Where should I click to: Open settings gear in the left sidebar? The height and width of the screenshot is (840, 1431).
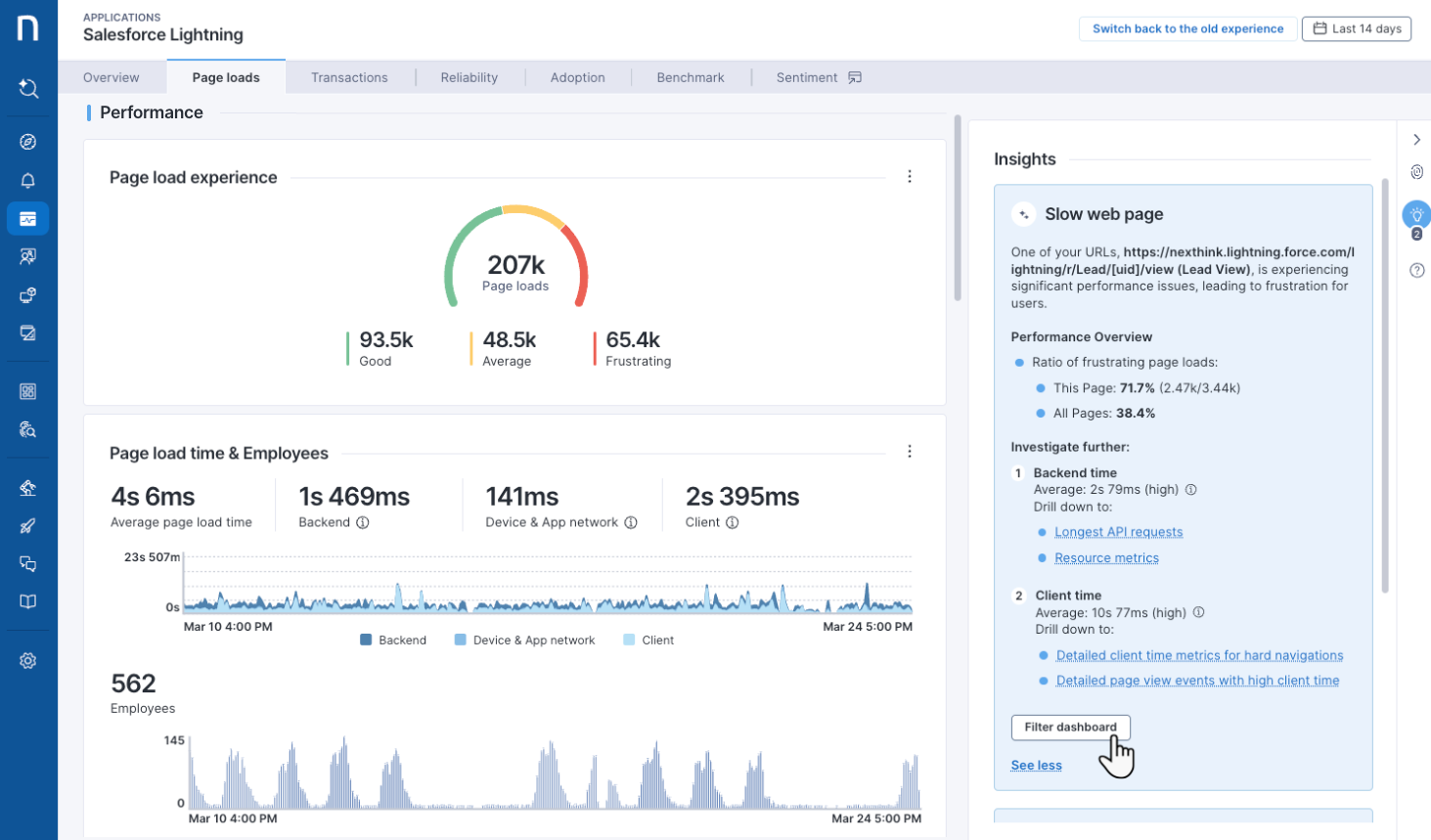click(28, 661)
